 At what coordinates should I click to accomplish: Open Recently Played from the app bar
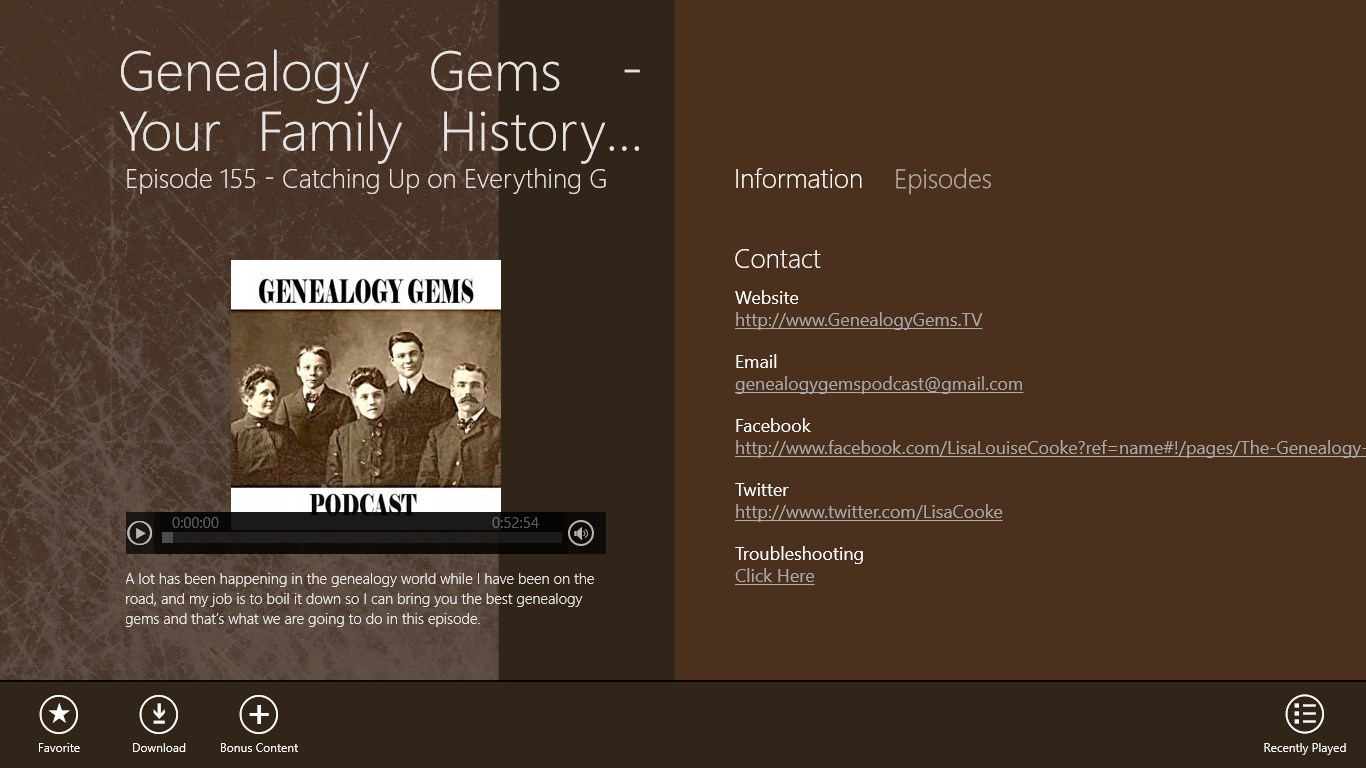(x=1304, y=715)
